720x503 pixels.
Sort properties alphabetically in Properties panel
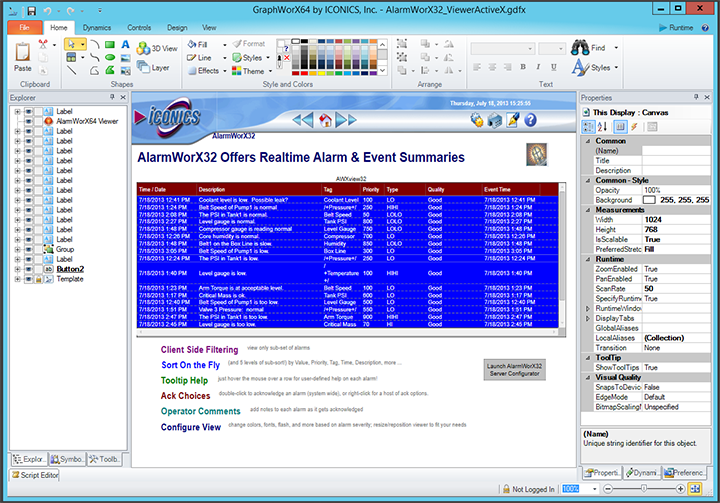(x=602, y=126)
